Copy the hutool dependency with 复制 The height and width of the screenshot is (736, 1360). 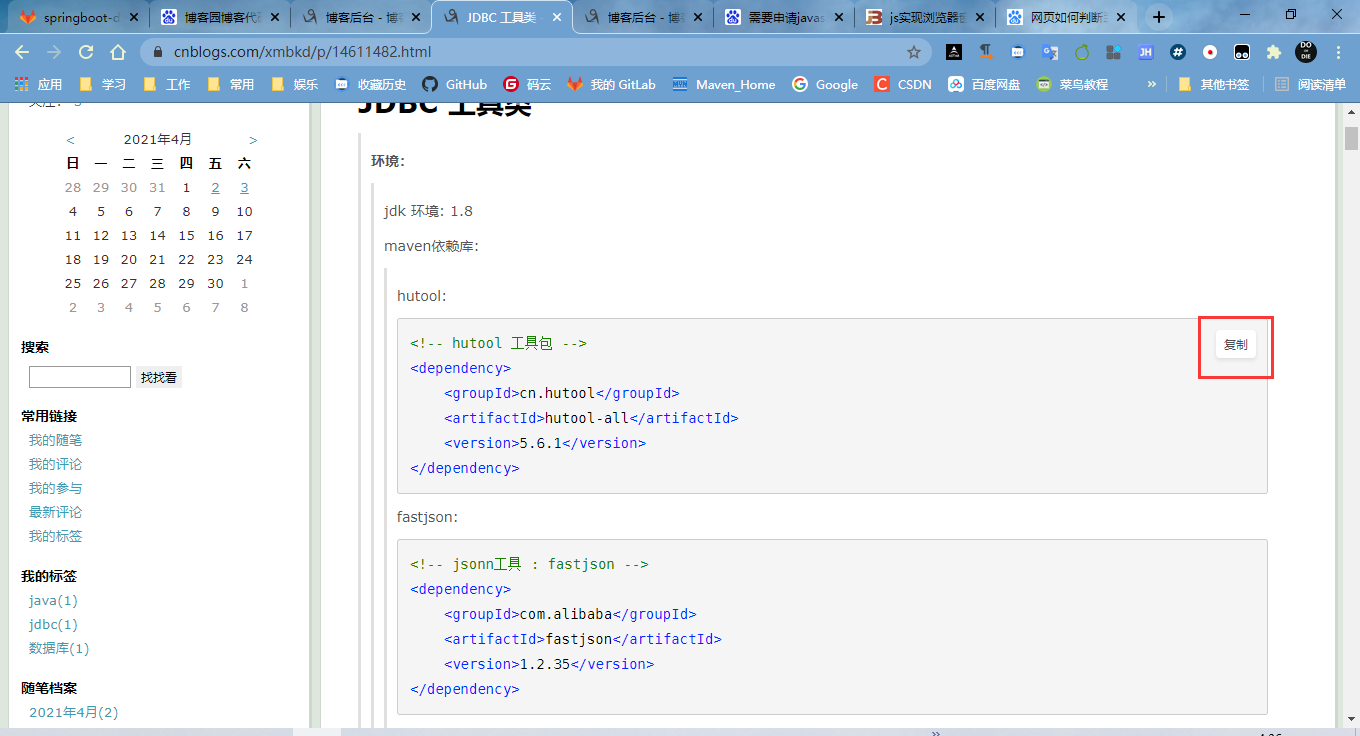coord(1236,344)
